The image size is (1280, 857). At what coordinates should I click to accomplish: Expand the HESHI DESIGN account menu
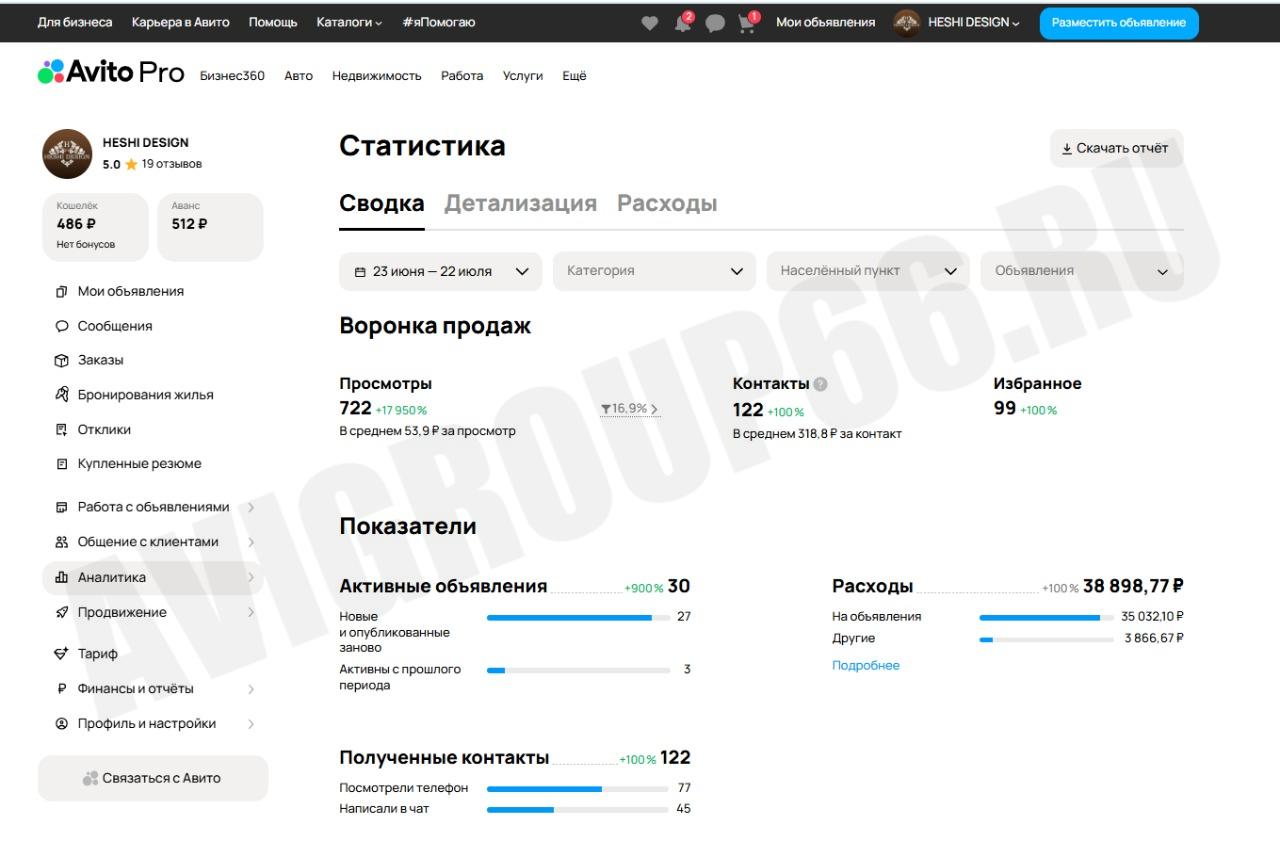(x=973, y=22)
